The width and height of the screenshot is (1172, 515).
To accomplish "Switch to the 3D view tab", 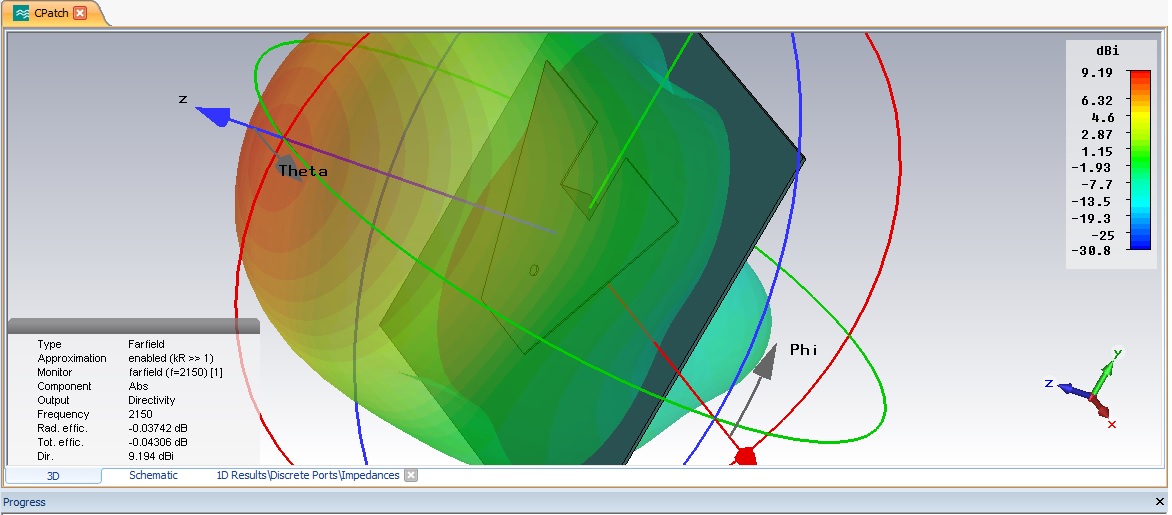I will click(53, 475).
